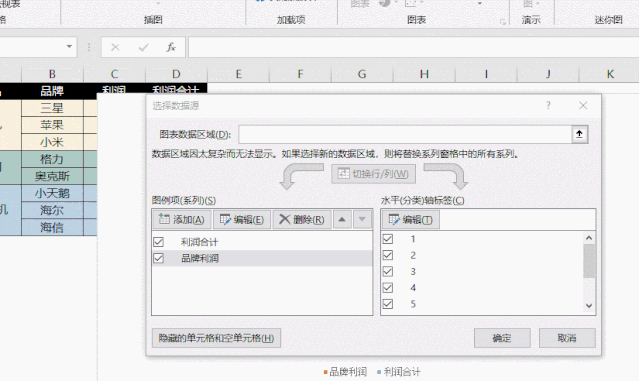Click the Insert Function fx icon
This screenshot has width=639, height=381.
(x=171, y=47)
